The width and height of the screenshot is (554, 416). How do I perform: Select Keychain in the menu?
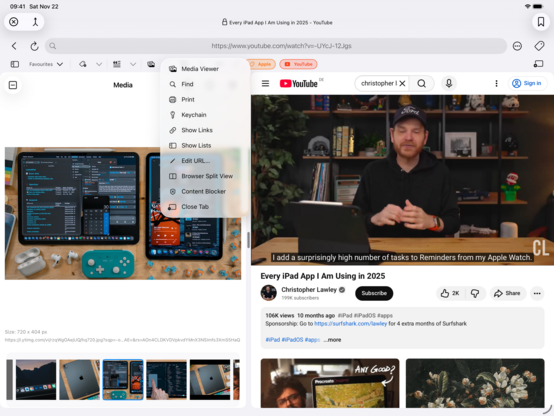click(205, 115)
